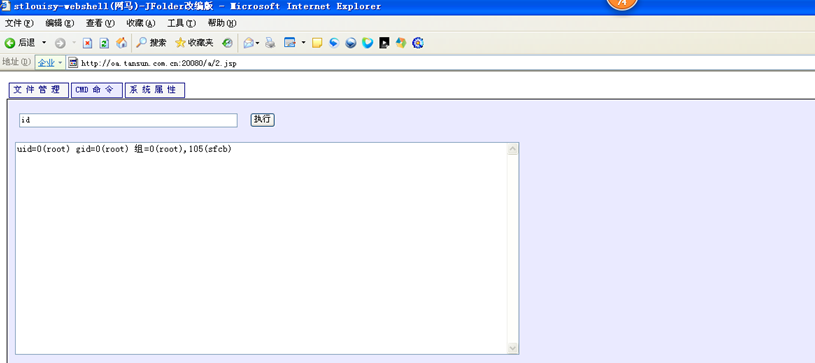Open the 企业 dropdown in address bar
The height and width of the screenshot is (363, 815).
pyautogui.click(x=50, y=63)
